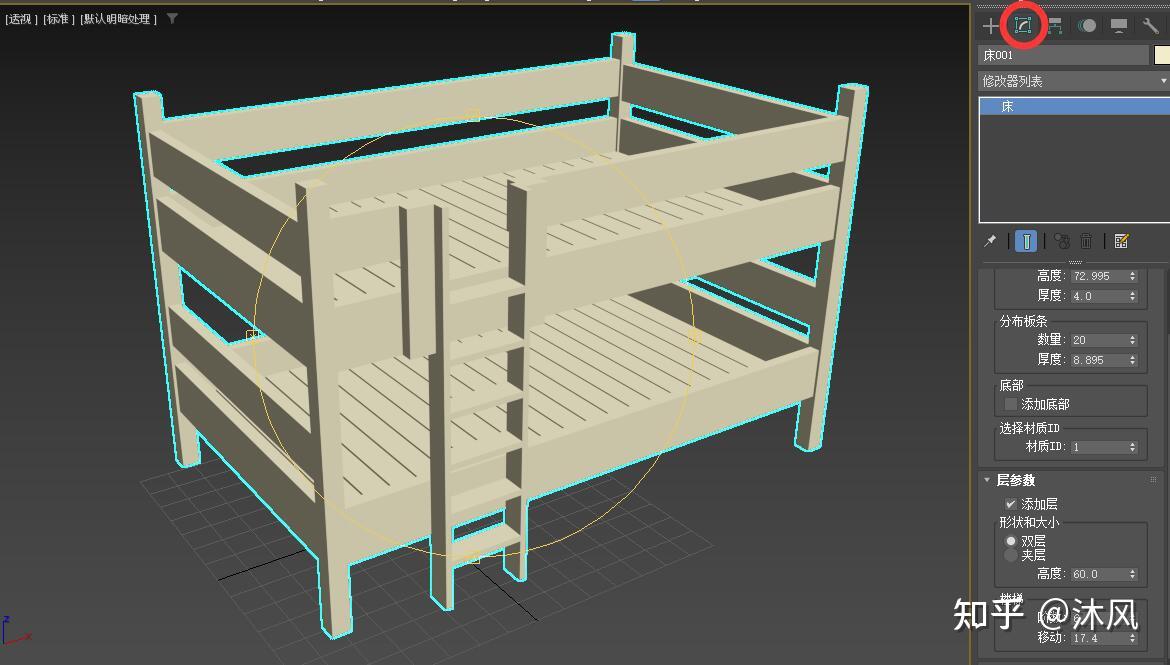Viewport: 1170px width, 665px height.
Task: Click the 形状和大小 group label
Action: tap(1029, 522)
